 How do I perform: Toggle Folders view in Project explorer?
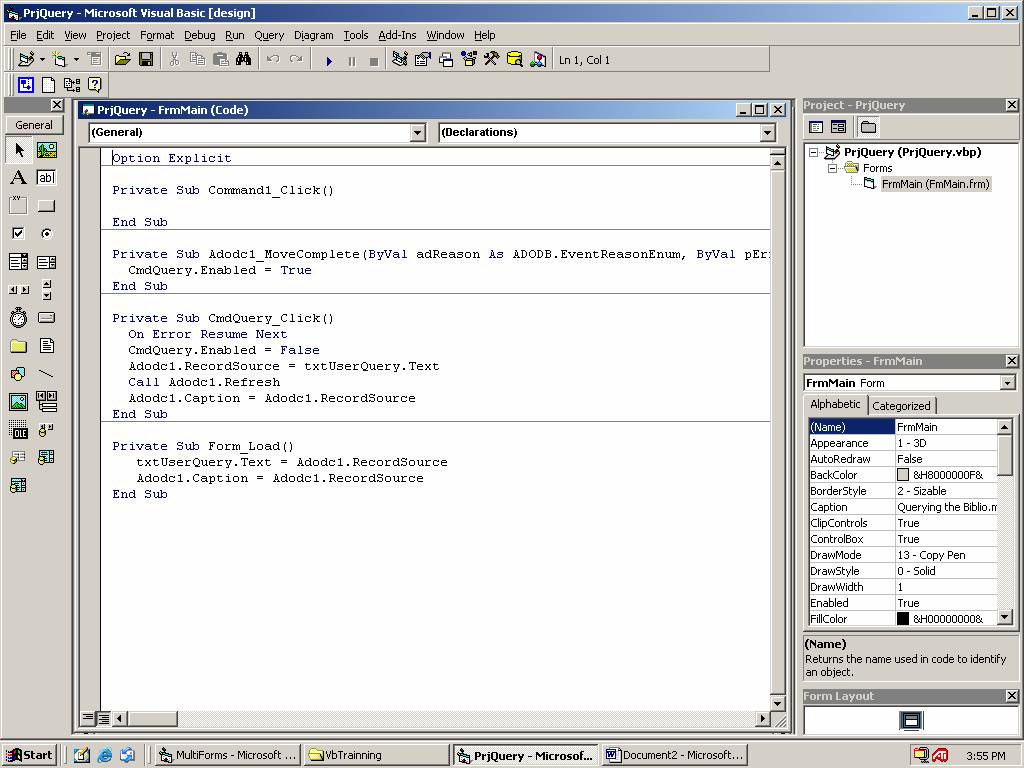[868, 127]
